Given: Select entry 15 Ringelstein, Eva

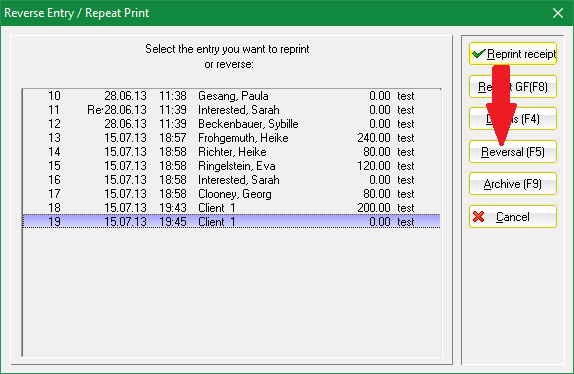Looking at the screenshot, I should (231, 166).
